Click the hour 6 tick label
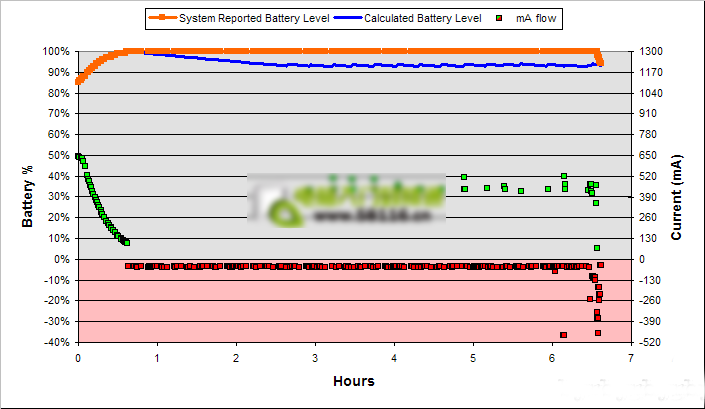The image size is (705, 409). tap(552, 358)
